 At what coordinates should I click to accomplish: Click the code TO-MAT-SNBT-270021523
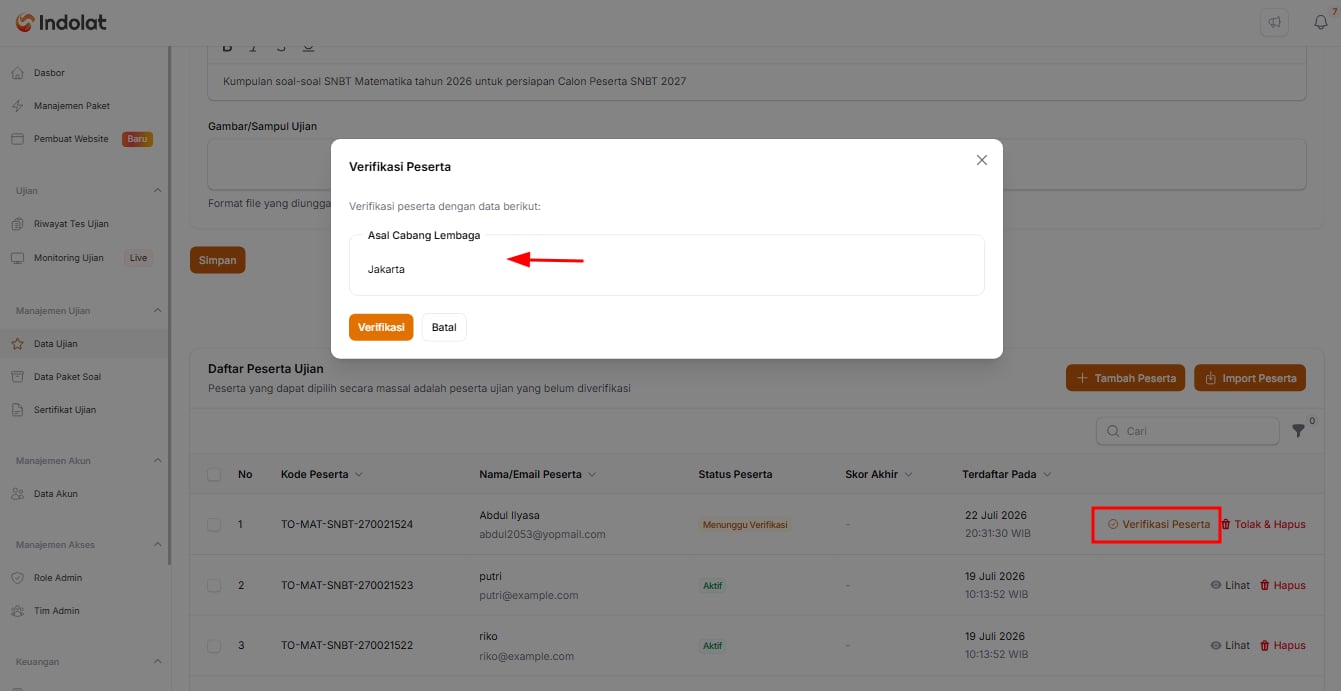pos(347,586)
